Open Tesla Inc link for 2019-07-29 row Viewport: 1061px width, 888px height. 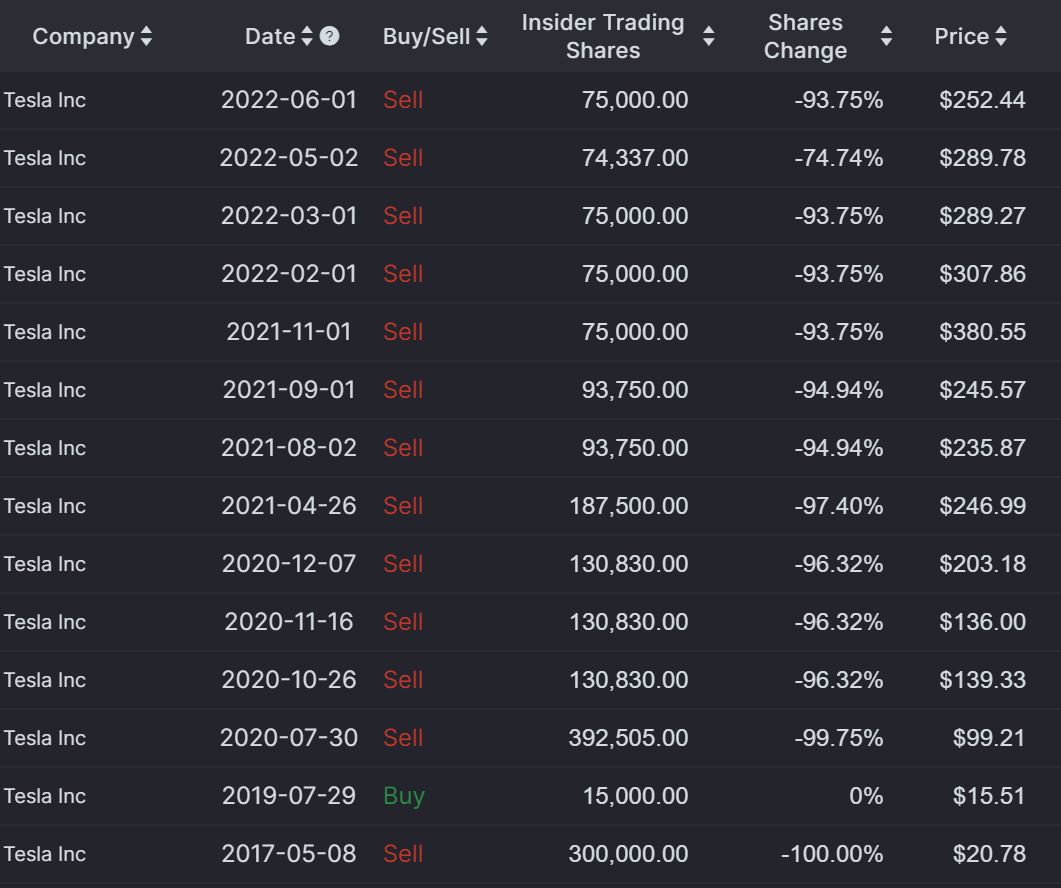[x=45, y=796]
